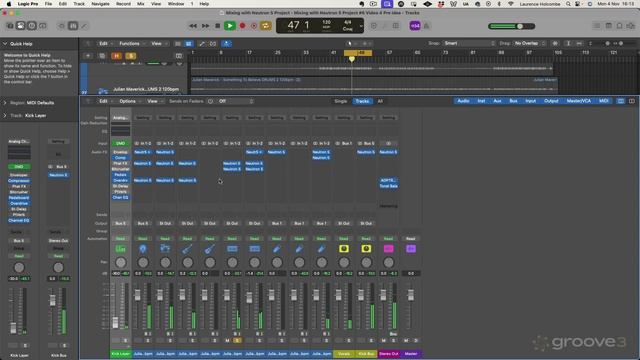Toggle the Show Automation button in tracks toolbar

pyautogui.click(x=202, y=44)
